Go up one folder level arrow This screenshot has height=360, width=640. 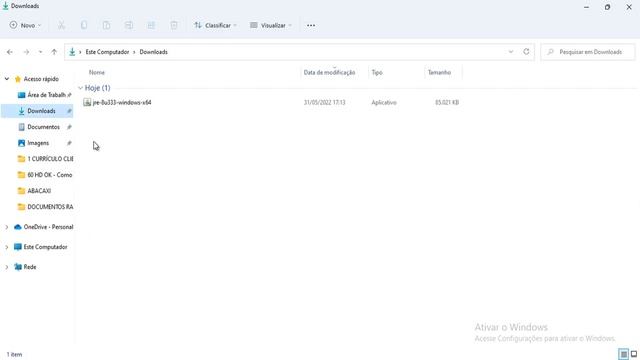[x=54, y=52]
